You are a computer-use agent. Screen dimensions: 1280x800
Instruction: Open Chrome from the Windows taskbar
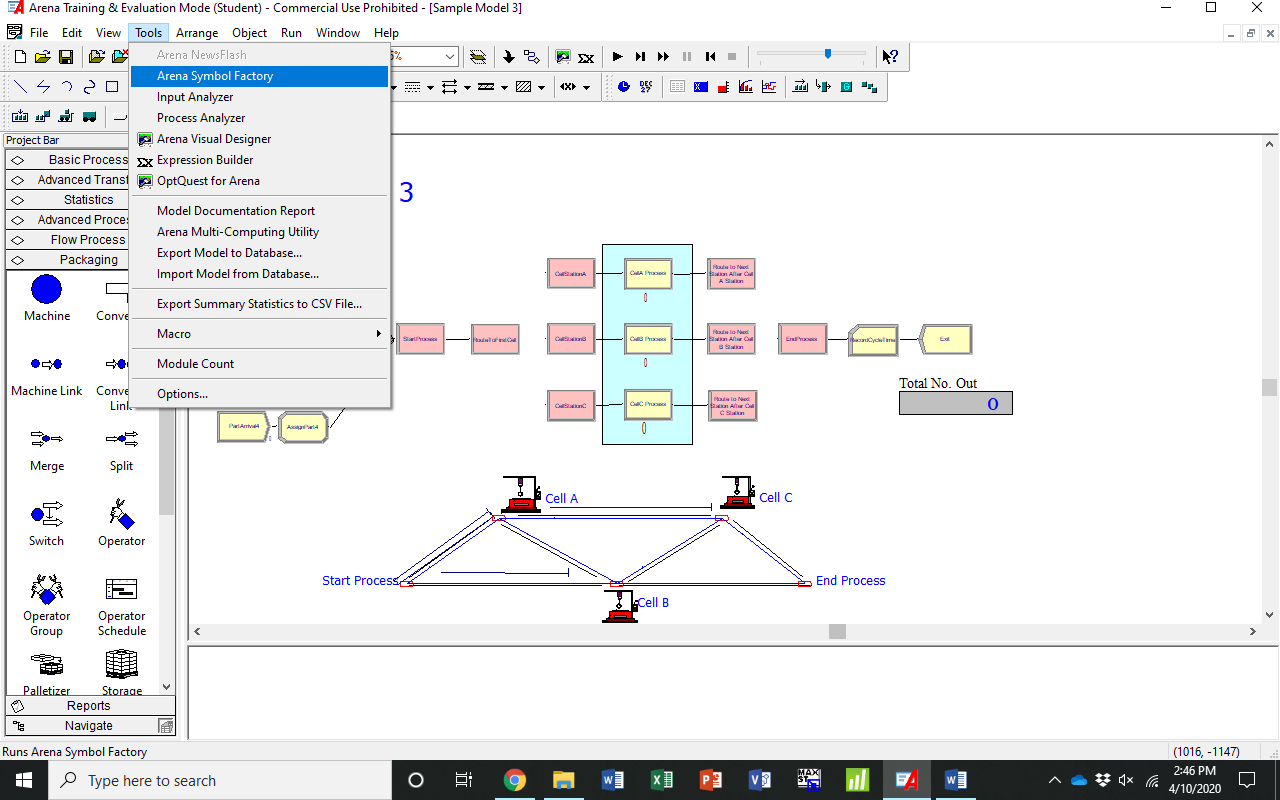click(x=515, y=780)
